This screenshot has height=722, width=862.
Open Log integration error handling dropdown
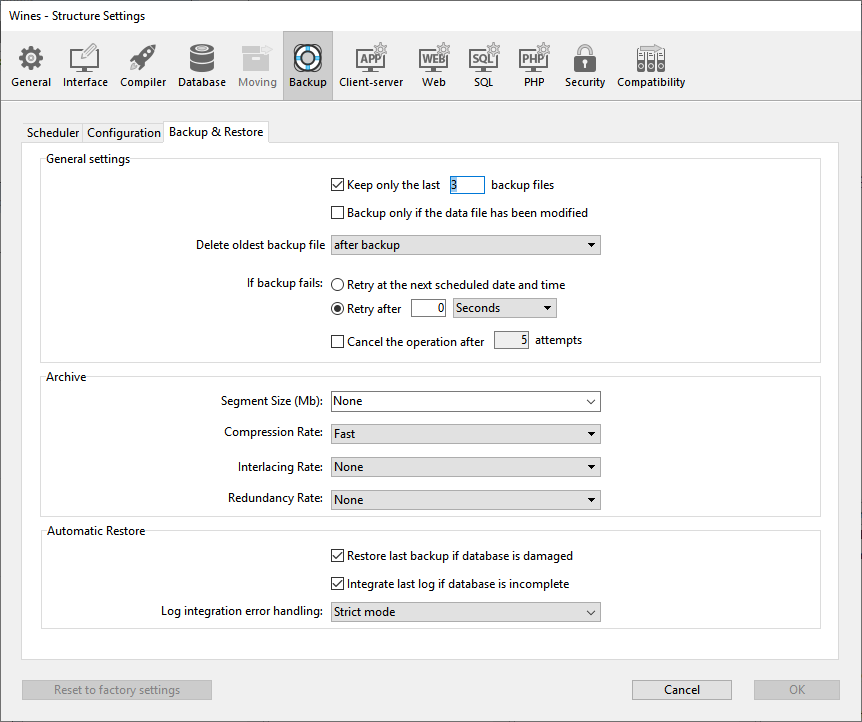465,612
